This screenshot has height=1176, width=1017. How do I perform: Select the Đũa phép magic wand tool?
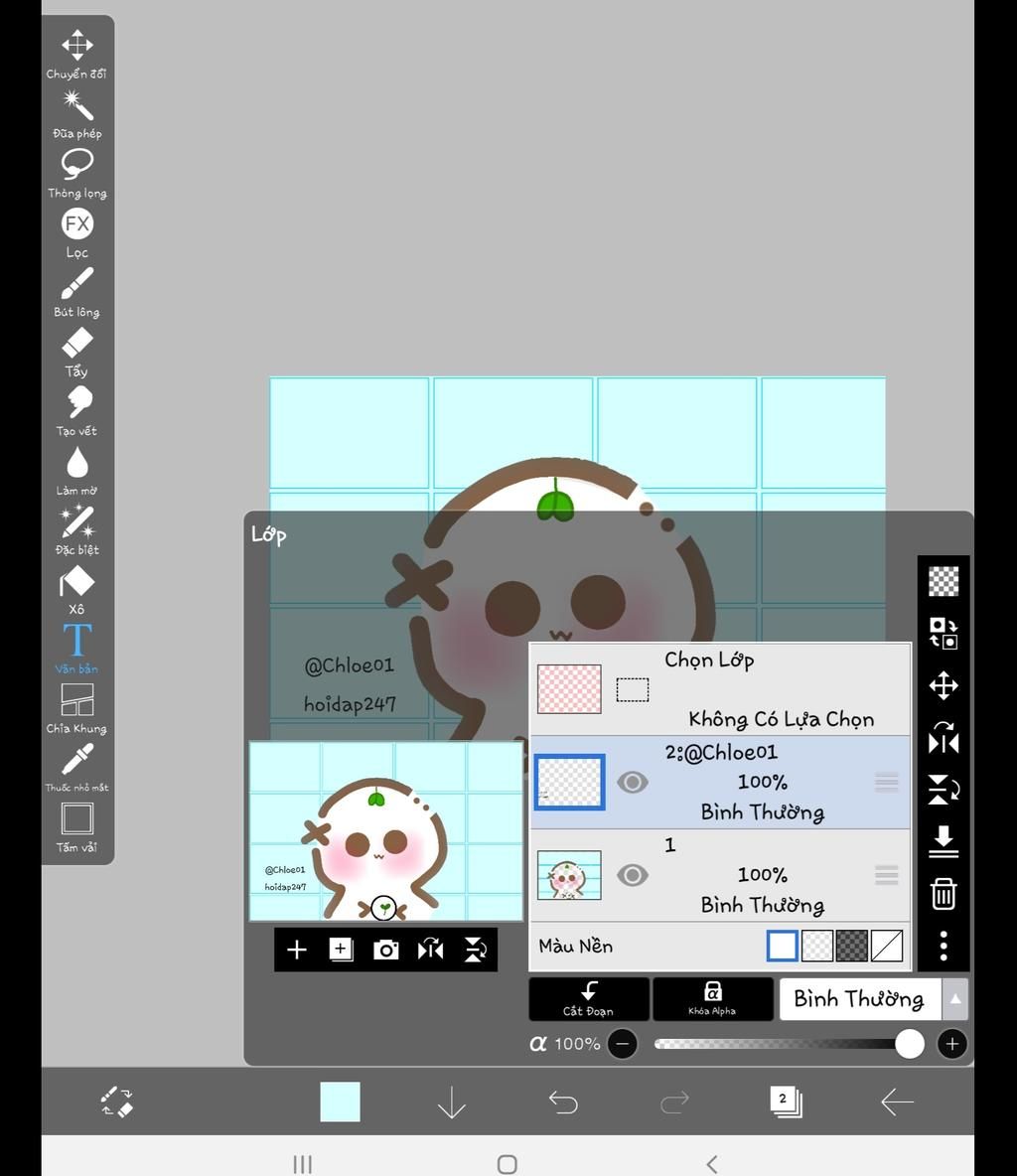pyautogui.click(x=76, y=114)
